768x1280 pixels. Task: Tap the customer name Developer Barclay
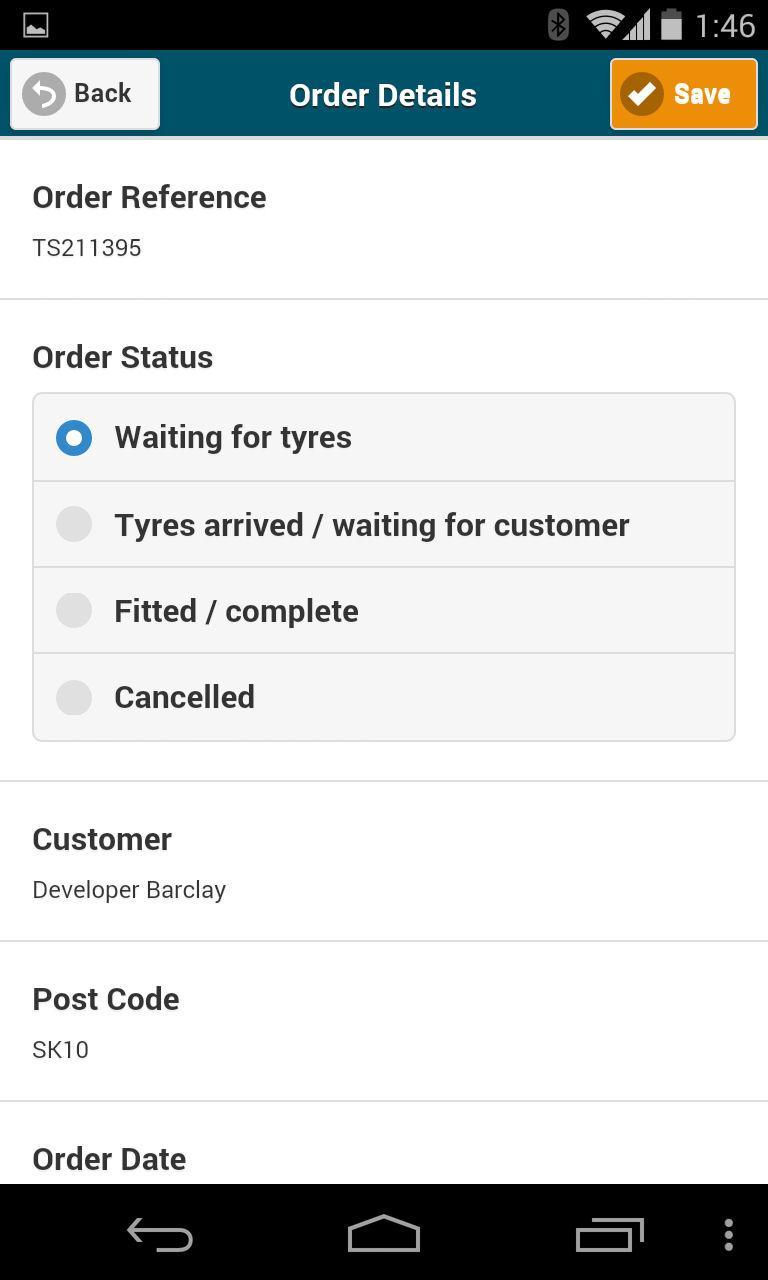pos(129,889)
